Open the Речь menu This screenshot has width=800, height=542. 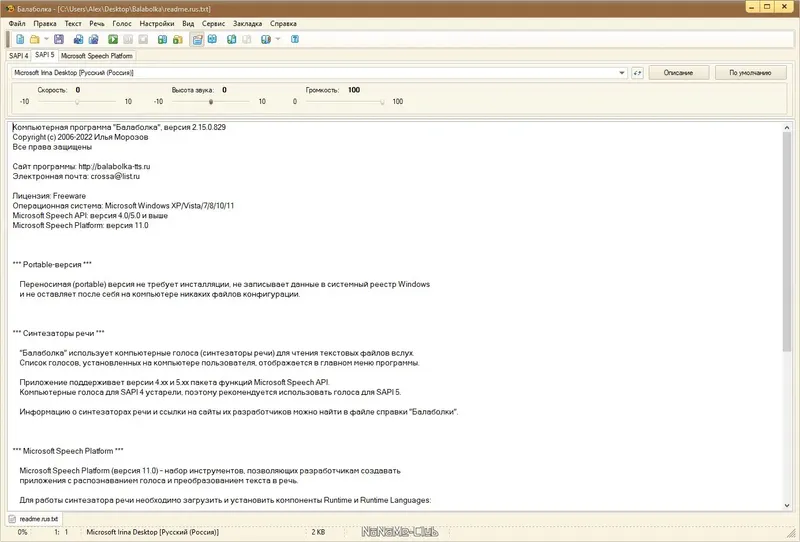coord(97,23)
